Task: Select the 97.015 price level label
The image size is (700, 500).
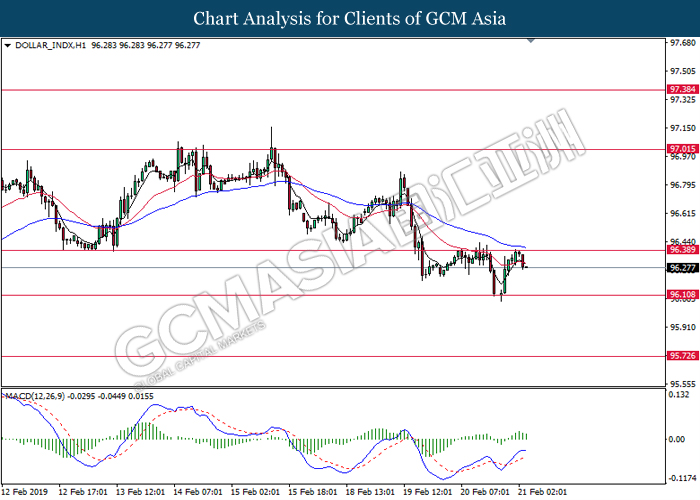Action: 682,149
